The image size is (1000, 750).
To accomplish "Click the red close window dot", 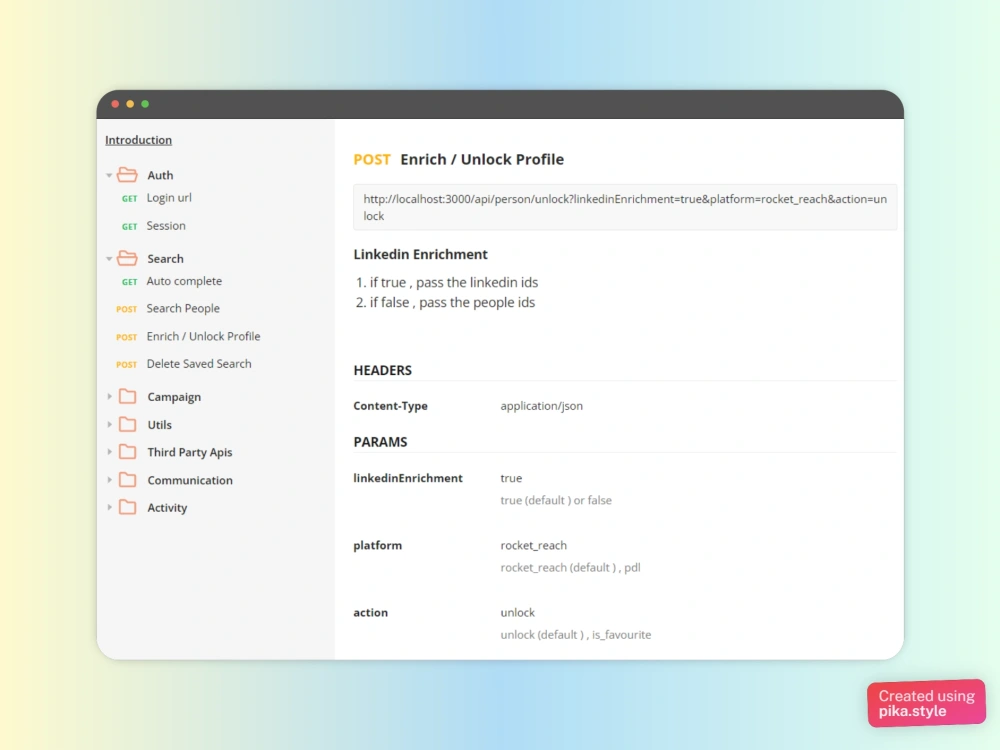I will tap(115, 104).
